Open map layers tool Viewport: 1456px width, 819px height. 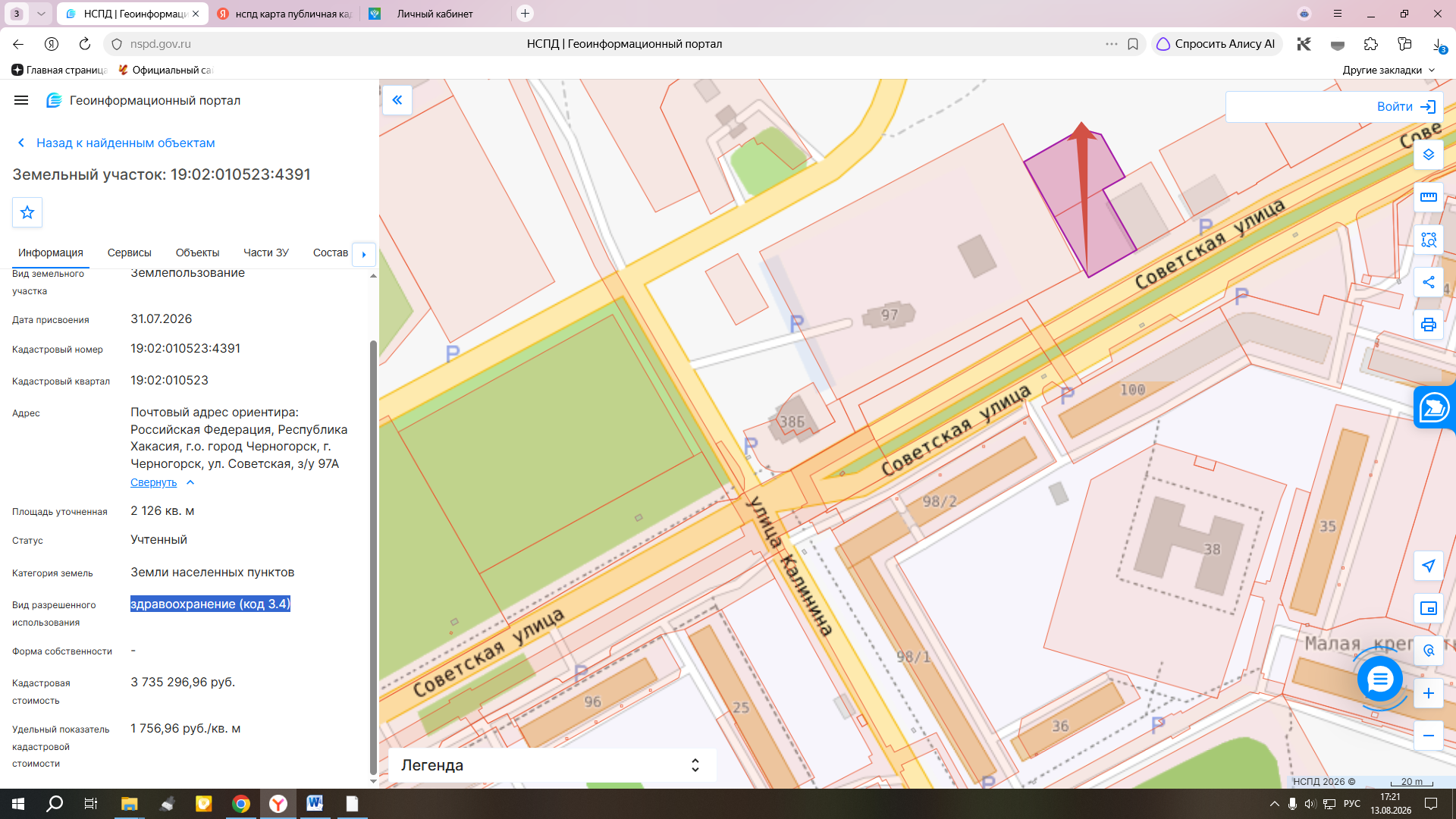click(1429, 155)
